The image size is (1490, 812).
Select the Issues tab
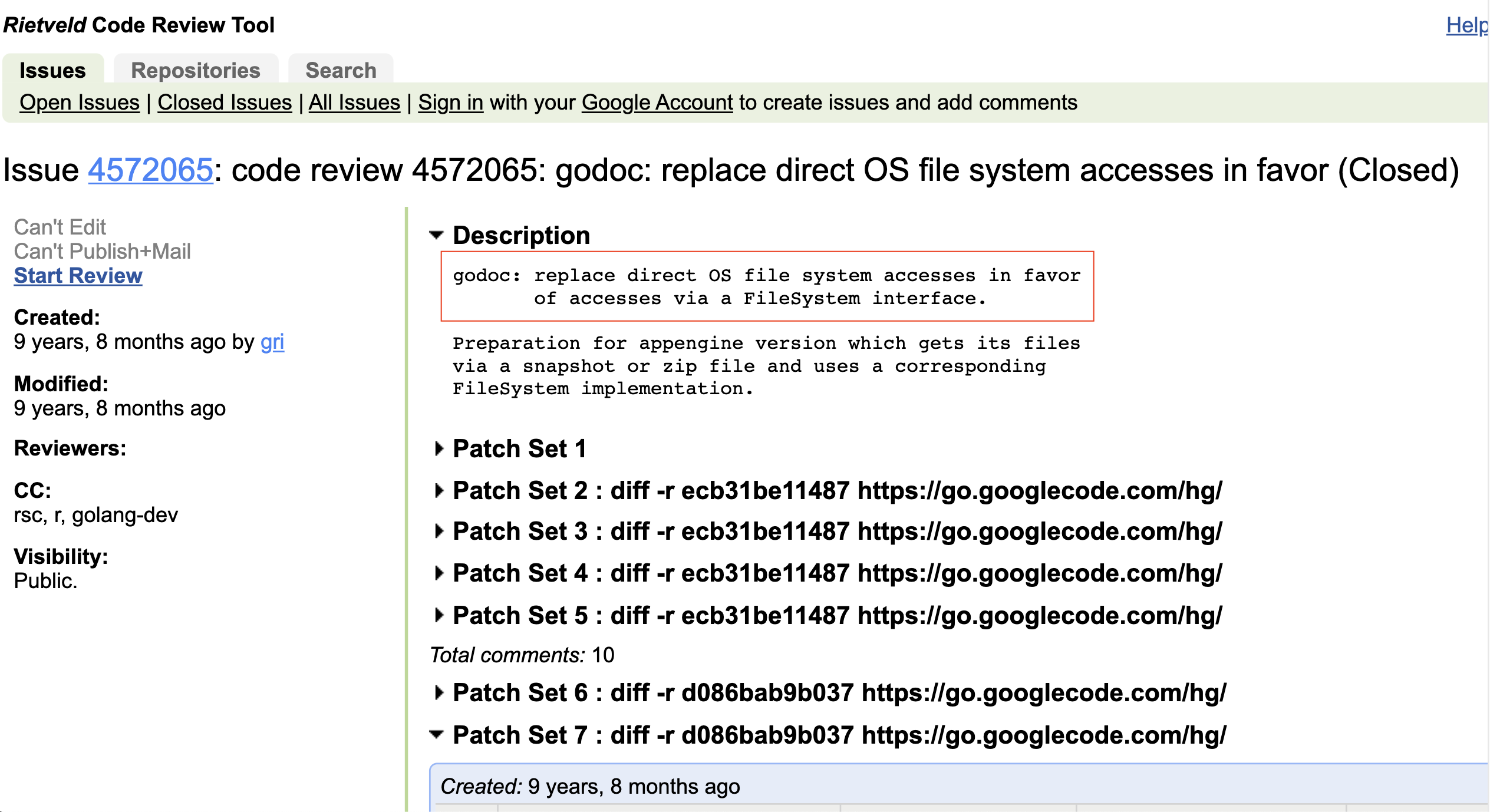point(52,70)
